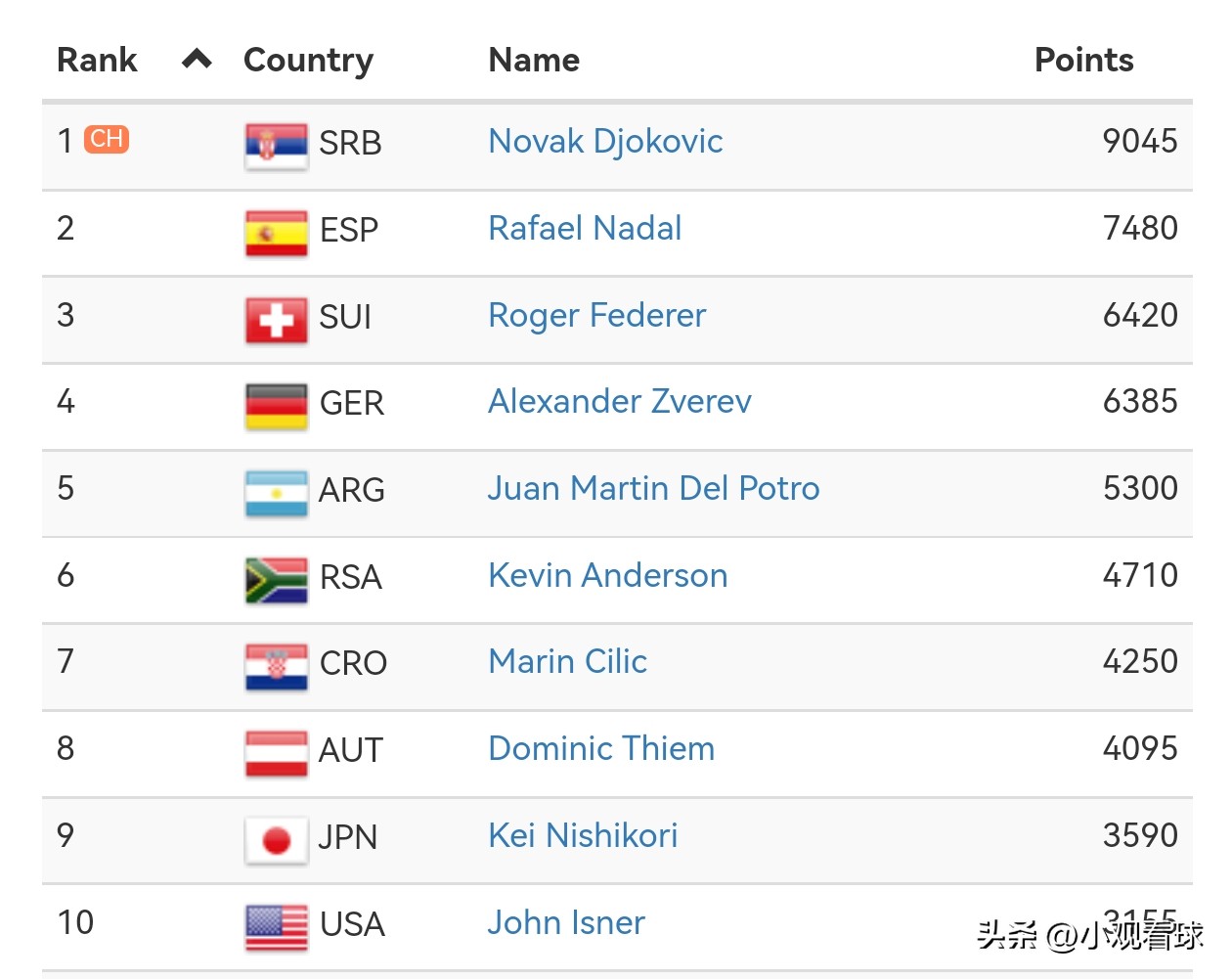1232x979 pixels.
Task: Click the USA flag icon
Action: pyautogui.click(x=277, y=926)
